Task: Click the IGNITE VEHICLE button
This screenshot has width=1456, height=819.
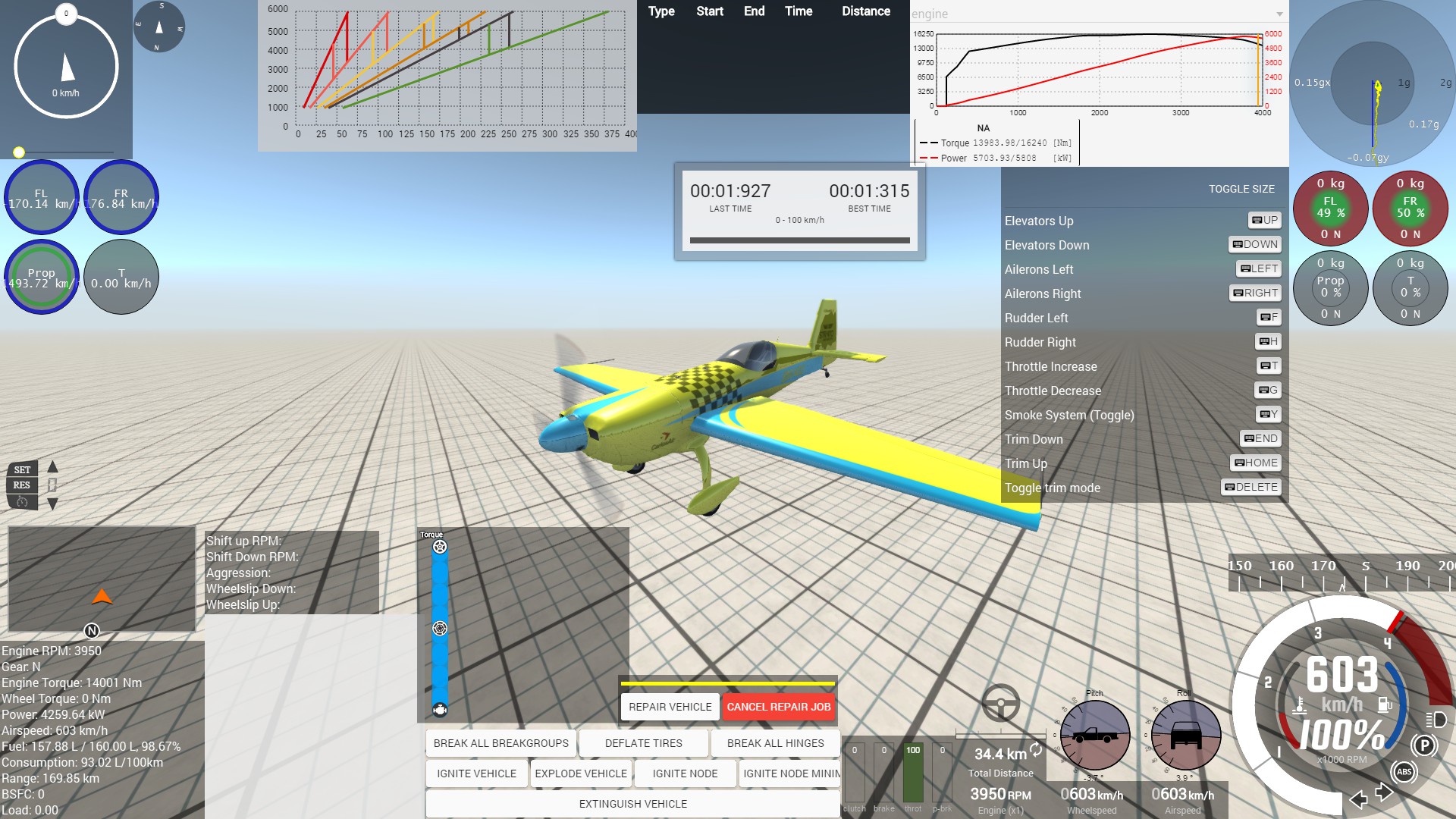Action: (476, 773)
